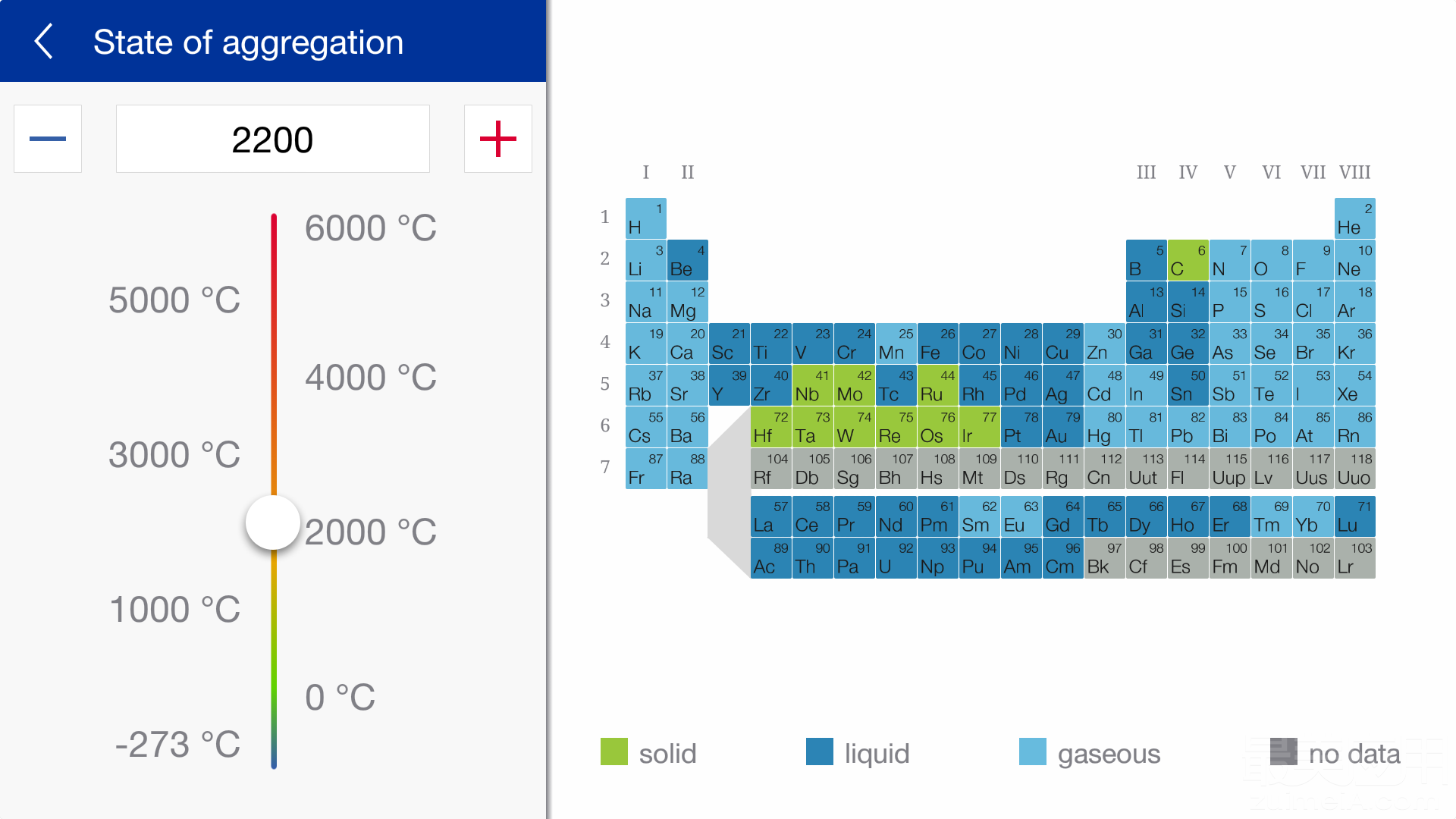Image resolution: width=1456 pixels, height=819 pixels.
Task: Increase temperature with the red plus button
Action: pyautogui.click(x=498, y=139)
